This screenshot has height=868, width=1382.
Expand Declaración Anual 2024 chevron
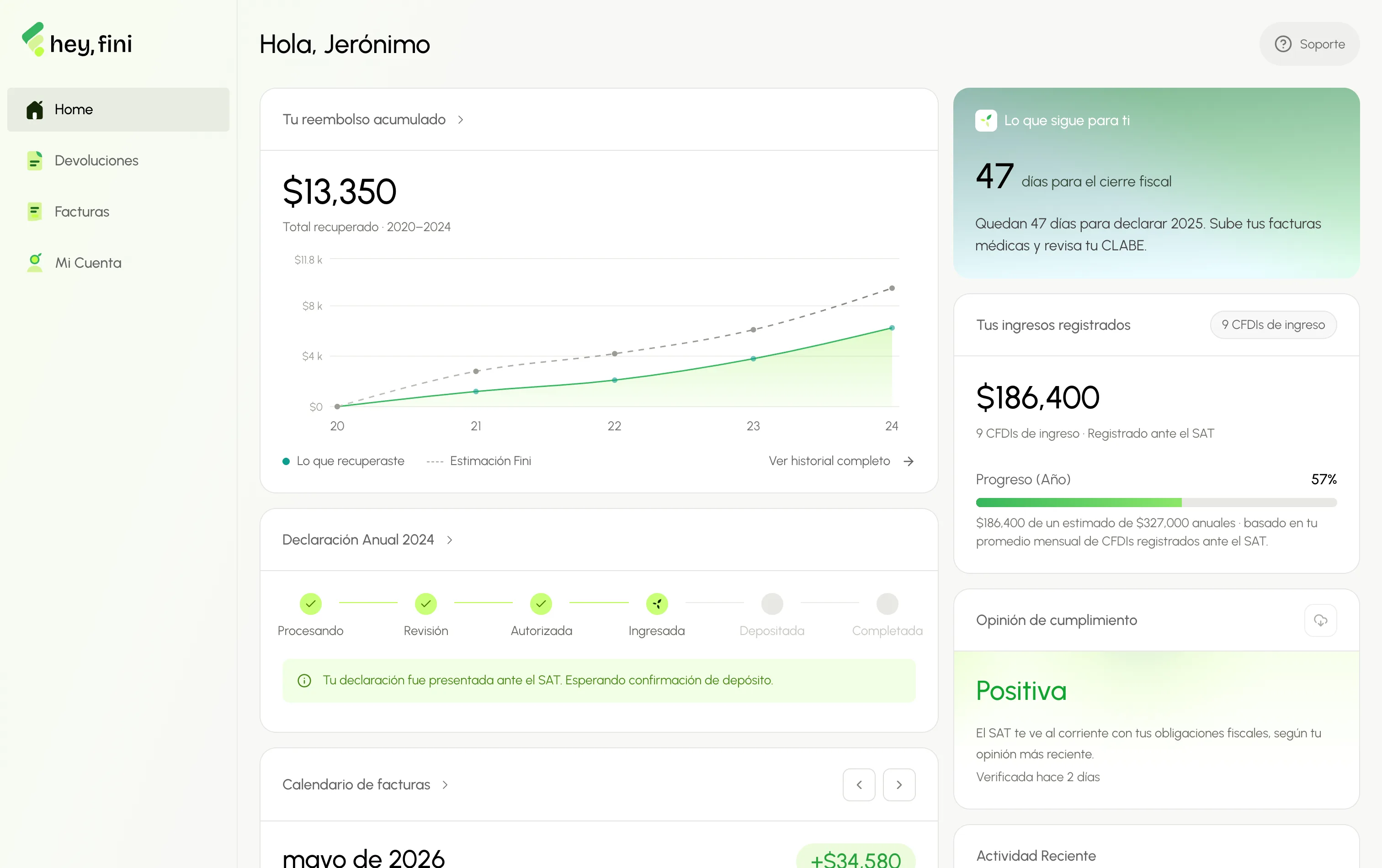449,540
